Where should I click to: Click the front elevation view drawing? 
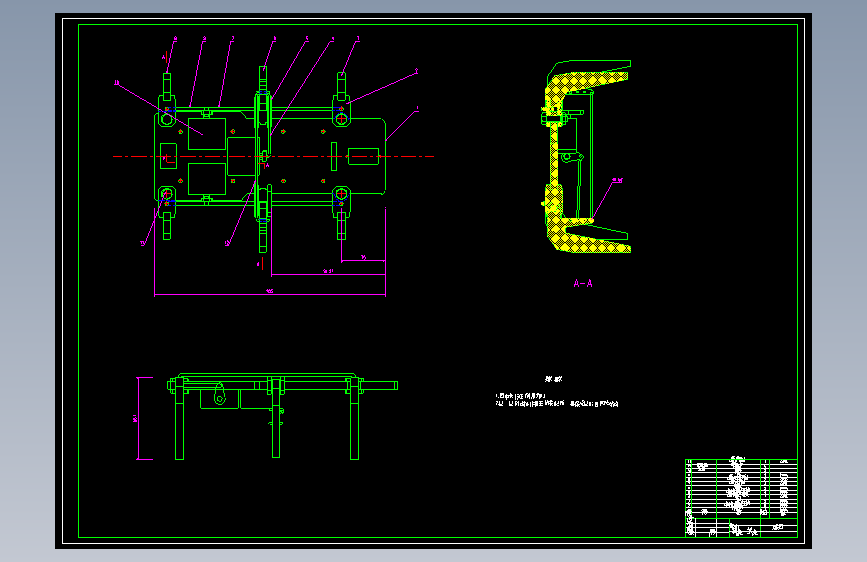click(x=282, y=416)
